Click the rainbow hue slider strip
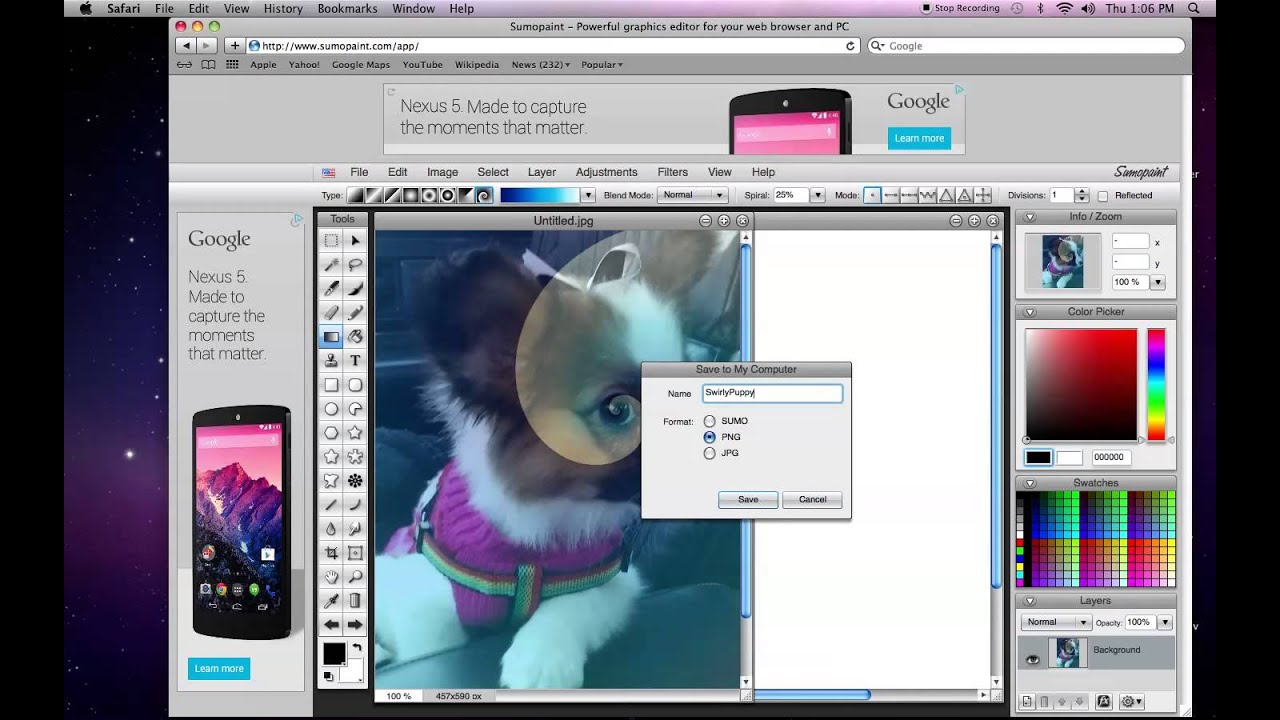Image resolution: width=1280 pixels, height=720 pixels. click(1156, 385)
